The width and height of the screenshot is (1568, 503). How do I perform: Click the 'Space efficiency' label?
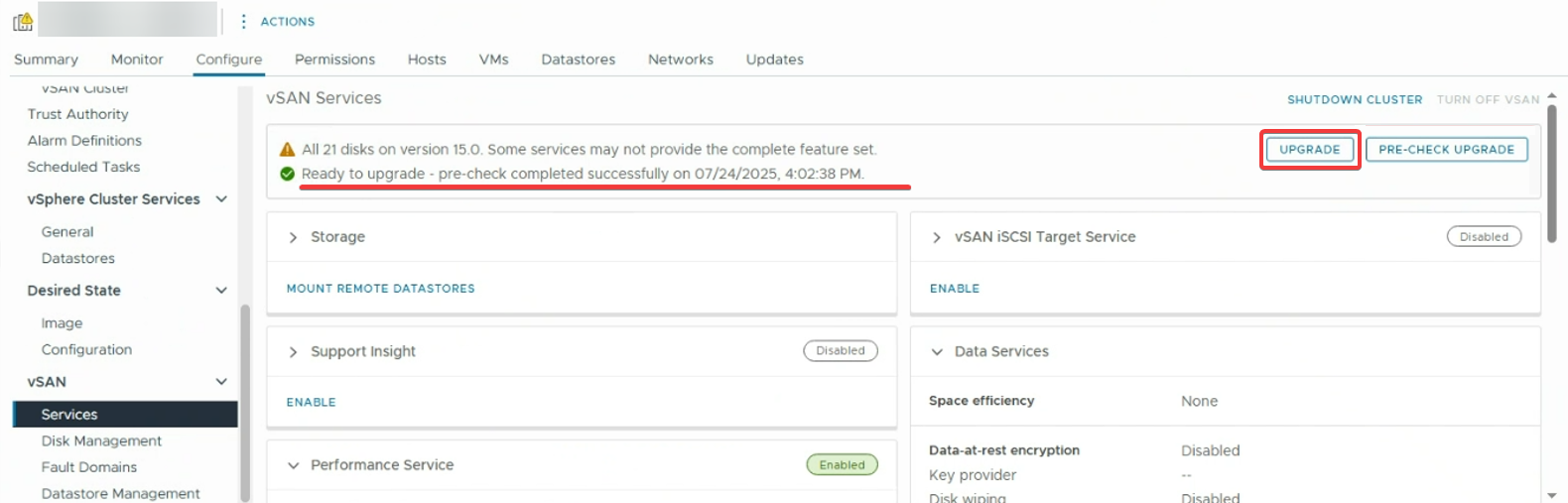point(981,401)
